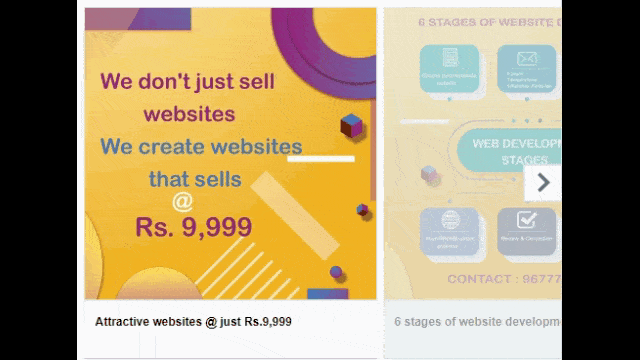Click the envelope icon in second teal stage box
640x360 pixels.
click(x=527, y=59)
